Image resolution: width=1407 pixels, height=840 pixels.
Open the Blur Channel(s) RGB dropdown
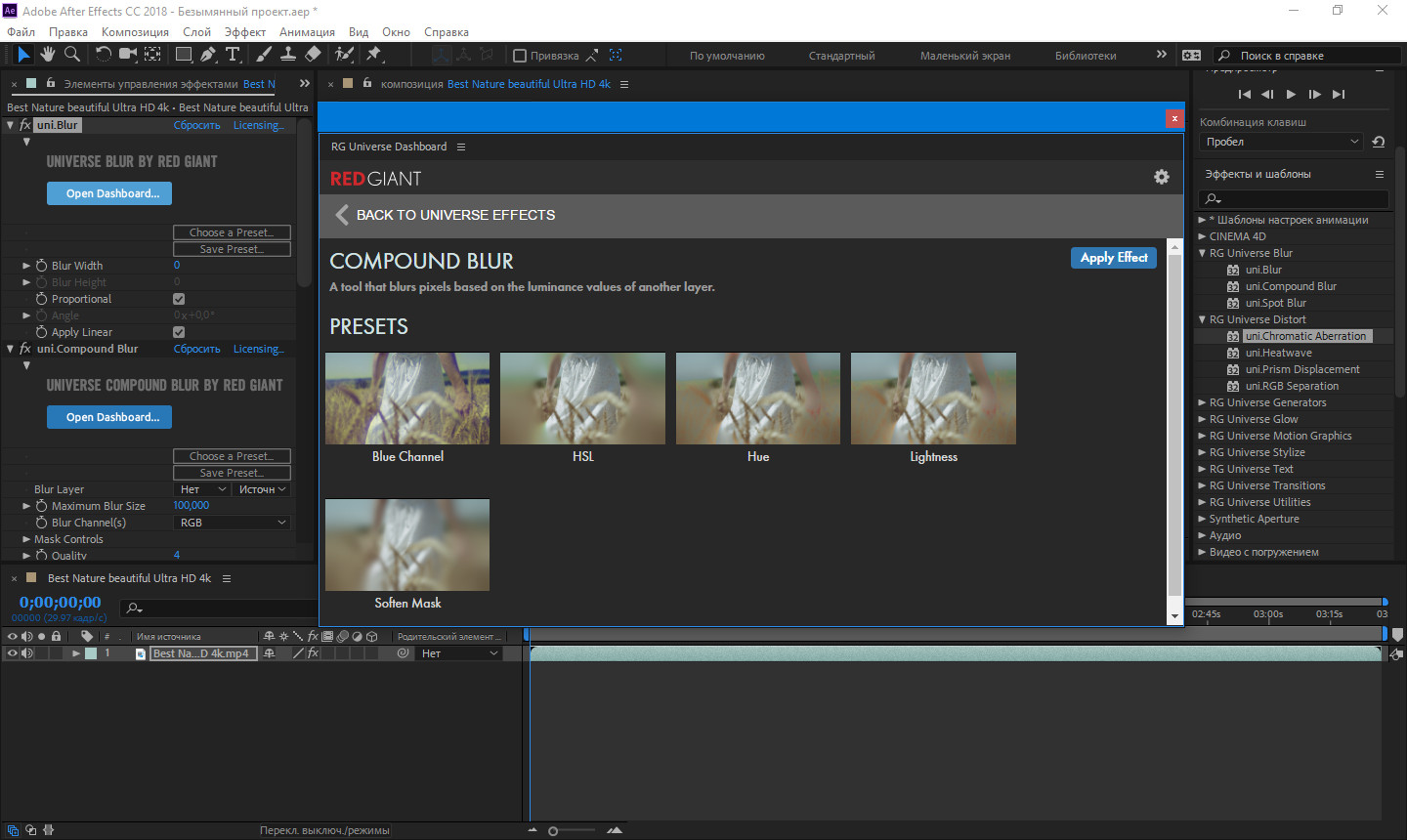(x=233, y=523)
